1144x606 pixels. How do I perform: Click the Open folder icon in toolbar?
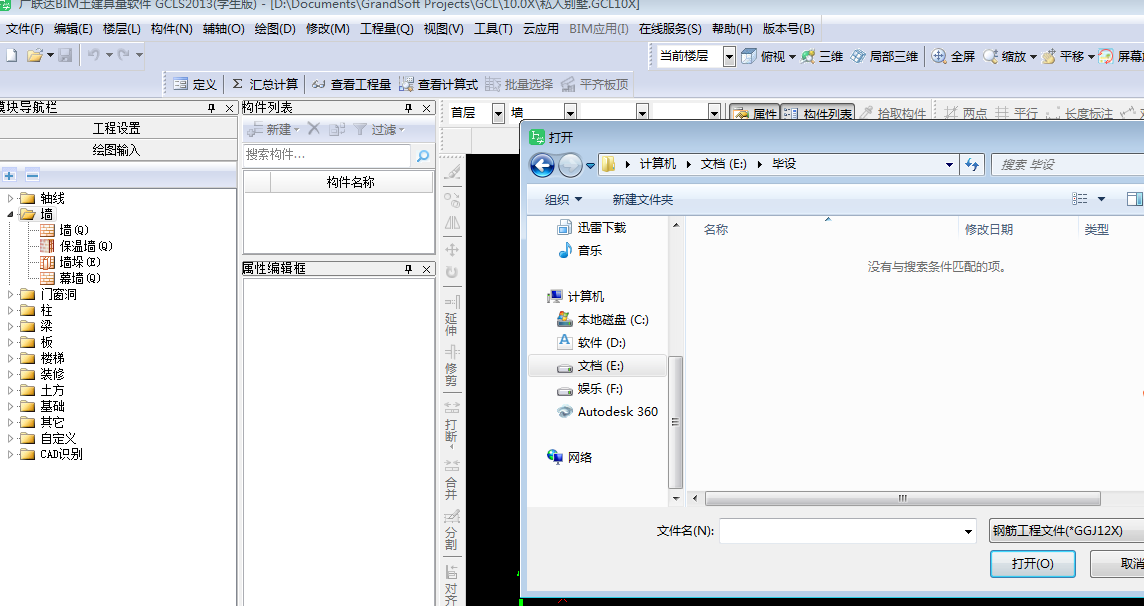[34, 55]
